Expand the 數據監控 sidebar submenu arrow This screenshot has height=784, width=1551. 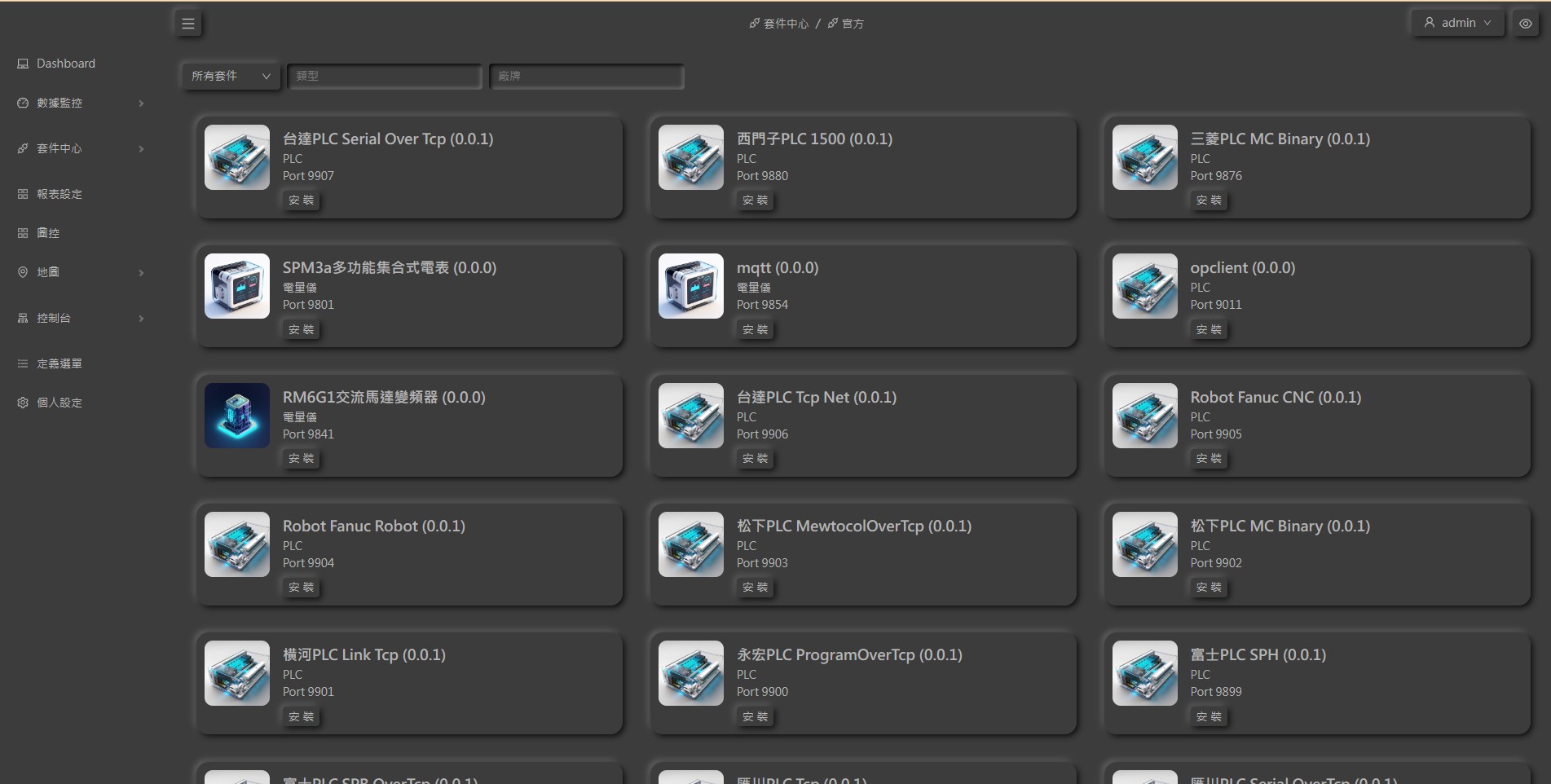[x=142, y=104]
